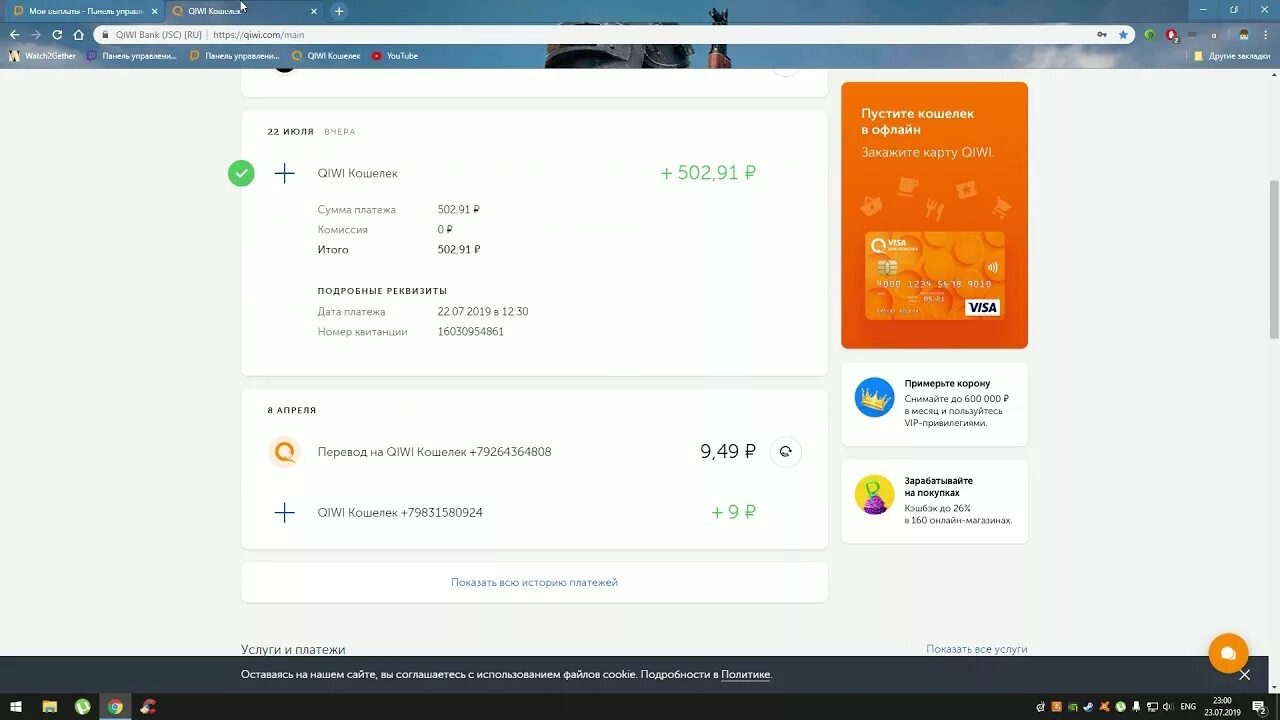Open the green browser extension icon
Image resolution: width=1280 pixels, height=720 pixels.
[x=1149, y=34]
